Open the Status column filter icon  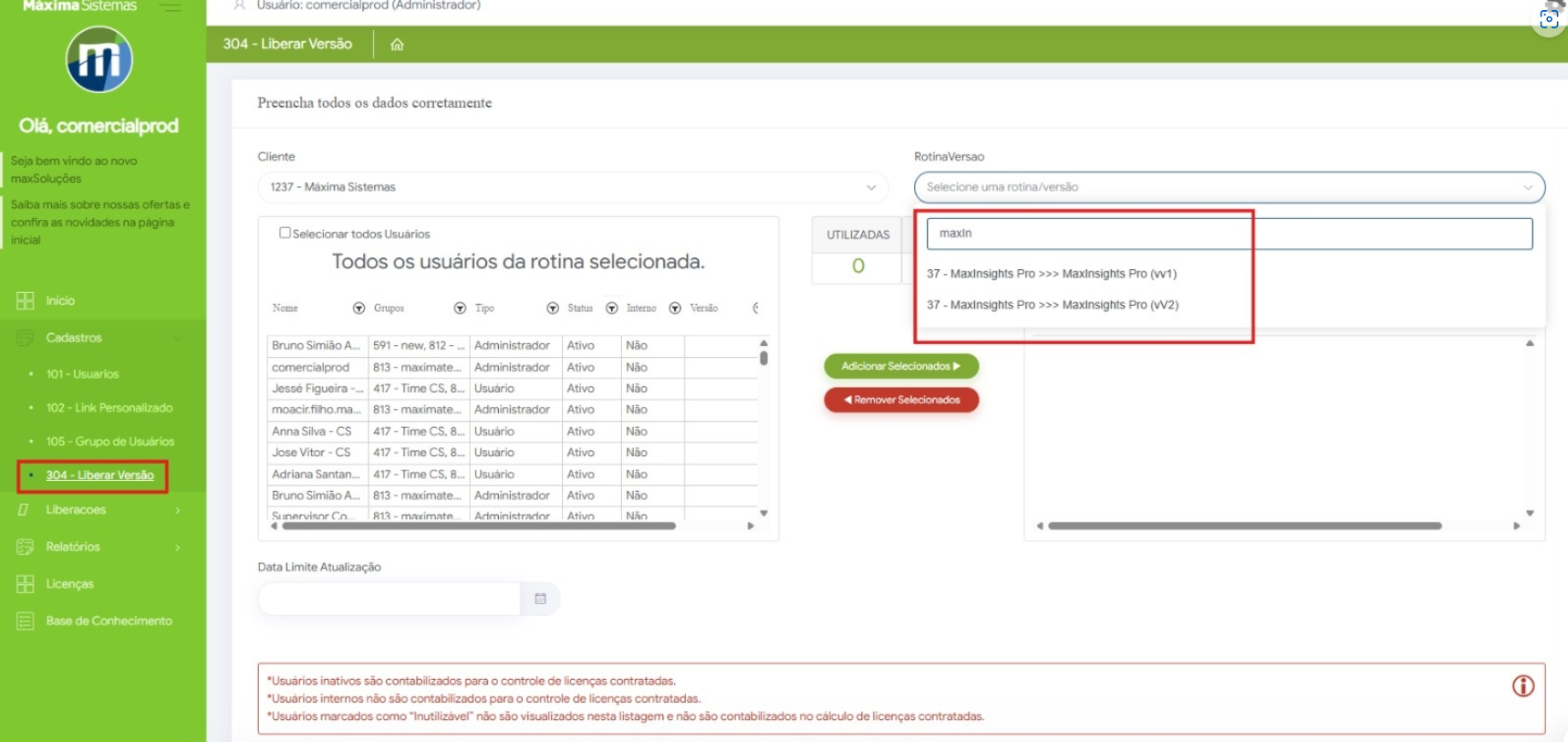point(612,308)
